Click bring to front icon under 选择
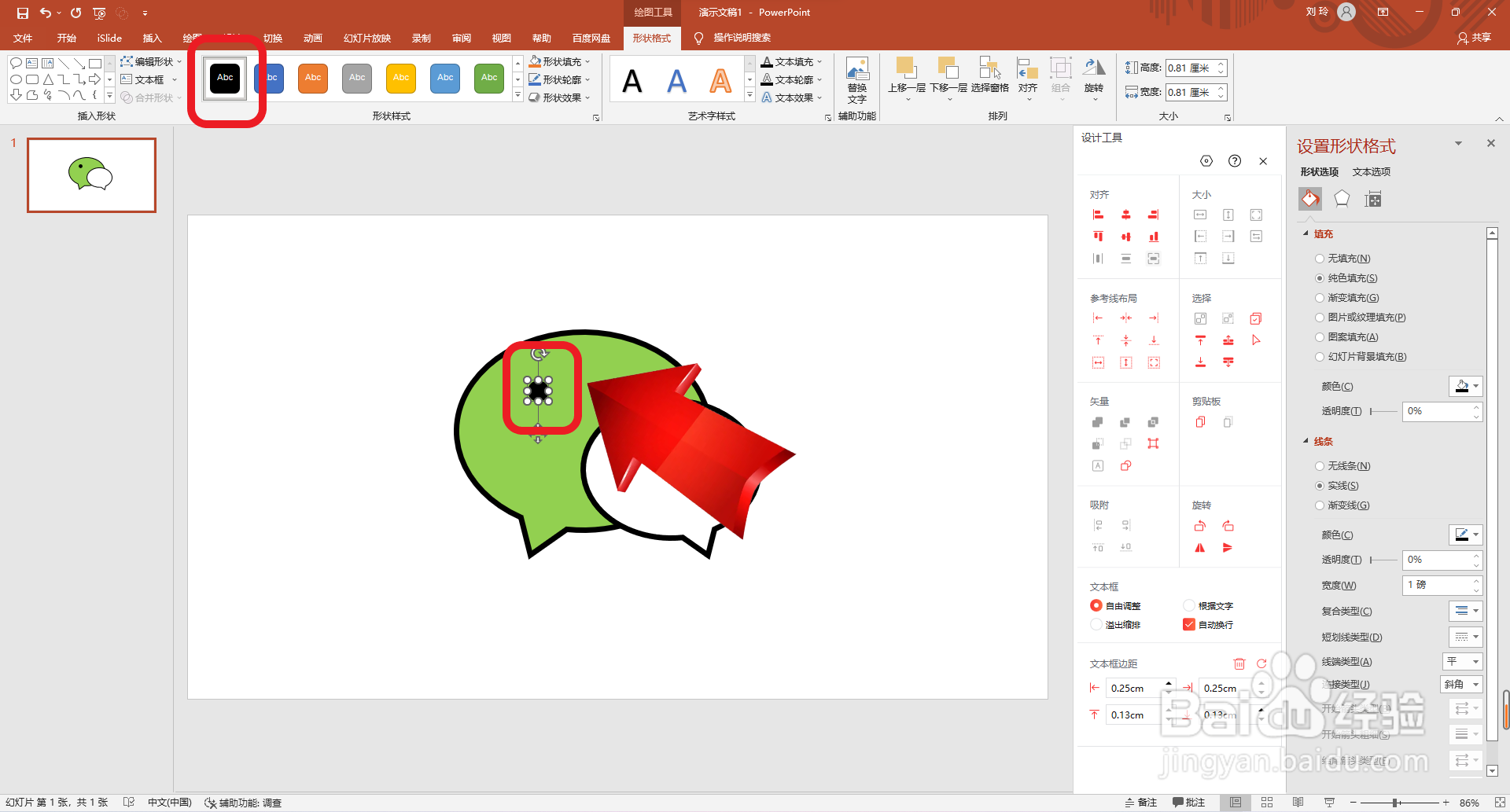The image size is (1510, 812). pyautogui.click(x=1200, y=340)
